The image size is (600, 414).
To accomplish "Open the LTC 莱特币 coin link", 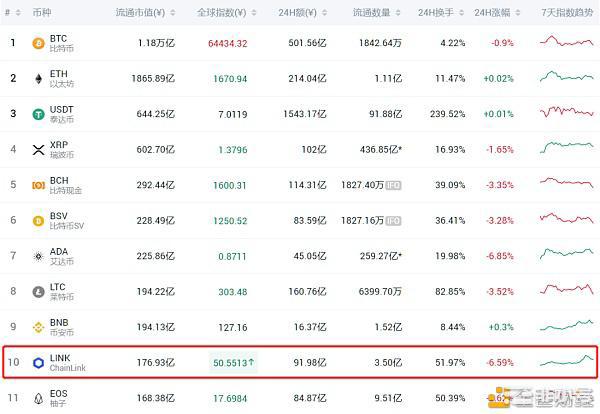I will [61, 292].
